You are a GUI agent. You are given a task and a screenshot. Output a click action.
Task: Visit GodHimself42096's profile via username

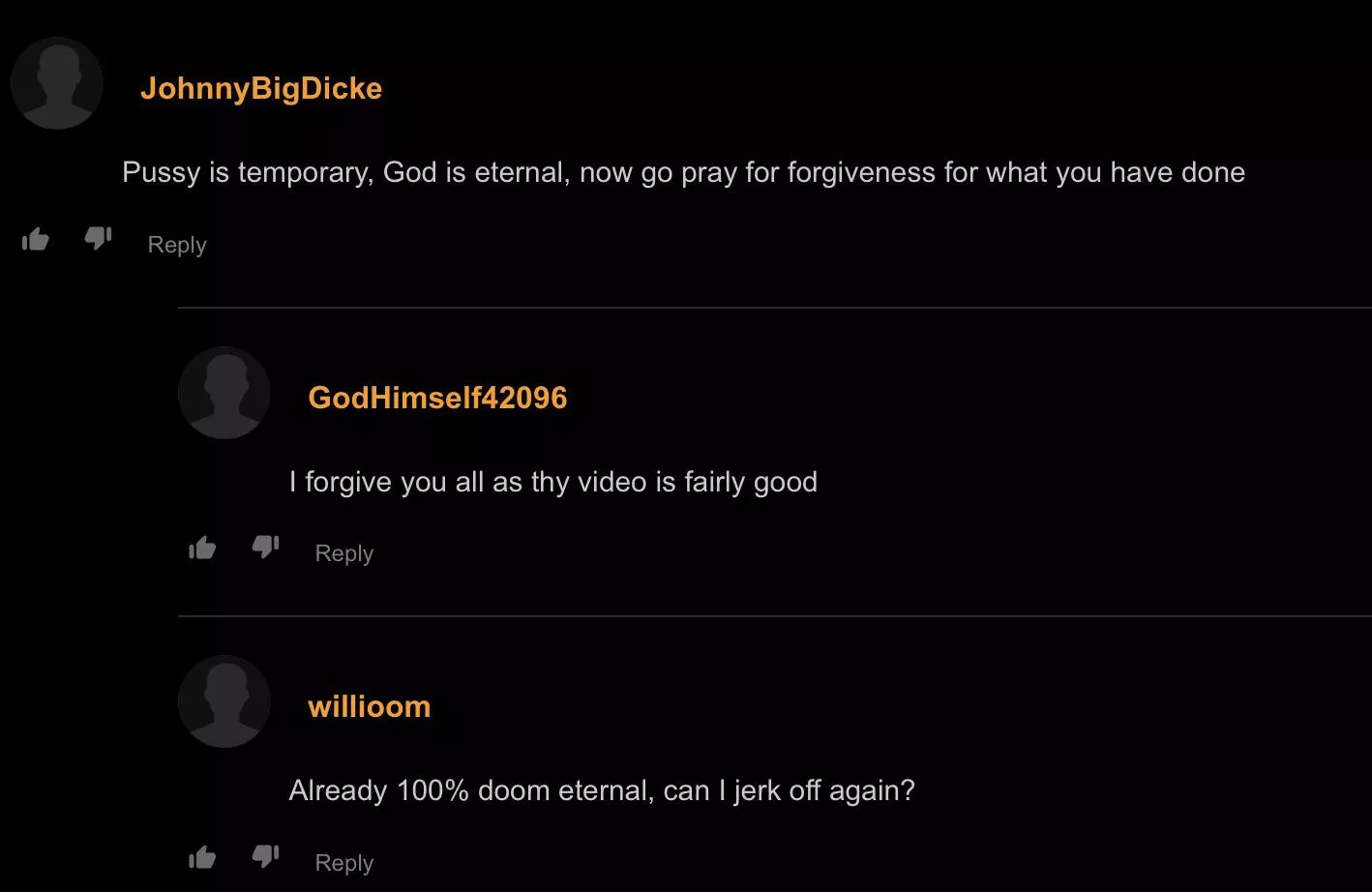coord(438,398)
